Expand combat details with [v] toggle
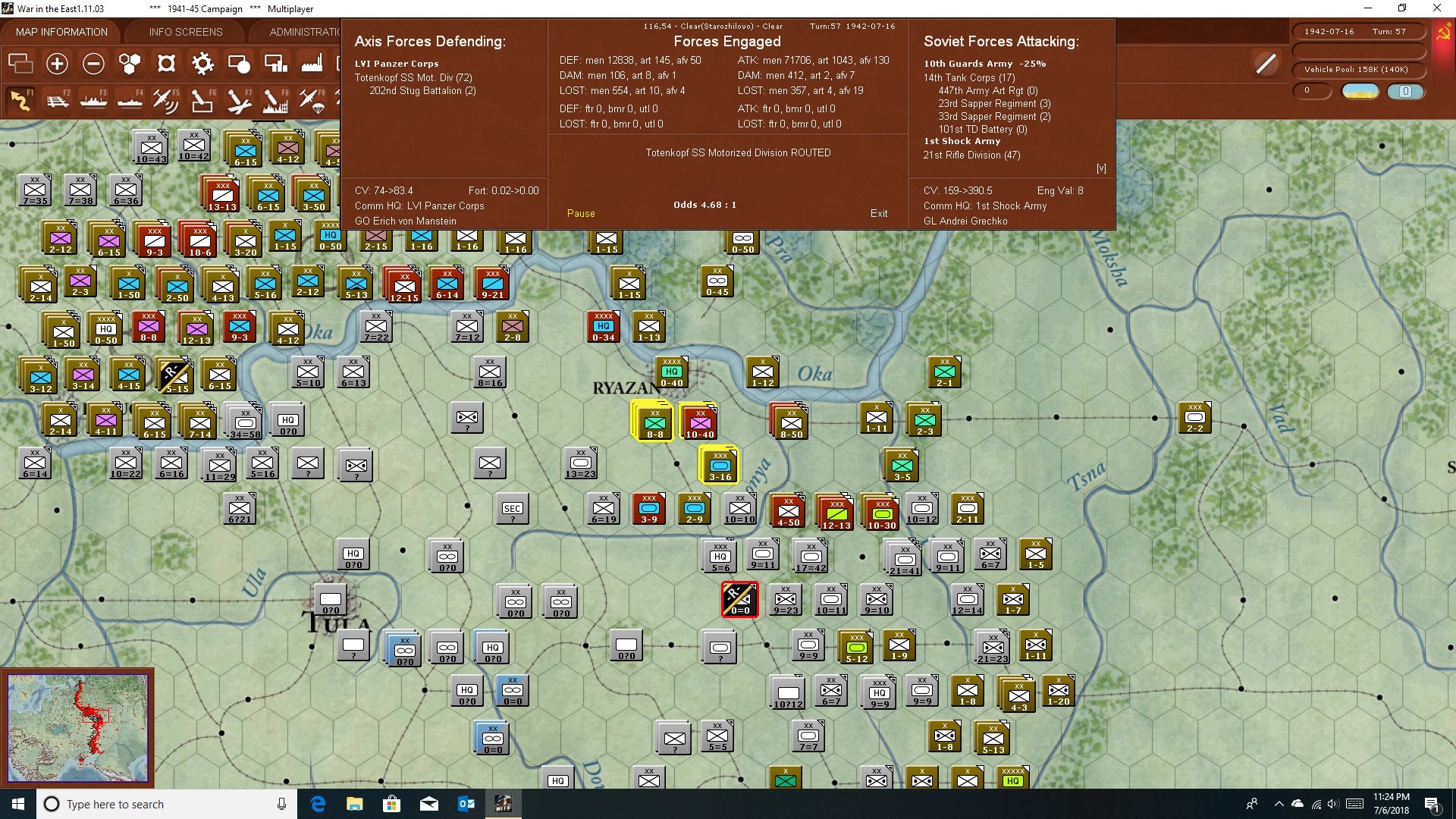The image size is (1456, 819). pyautogui.click(x=1101, y=168)
